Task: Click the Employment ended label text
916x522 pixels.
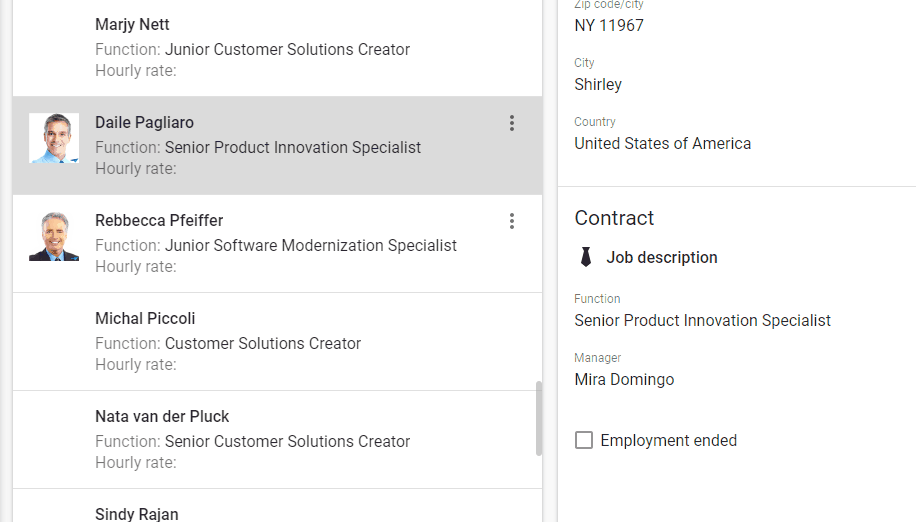Action: click(668, 440)
